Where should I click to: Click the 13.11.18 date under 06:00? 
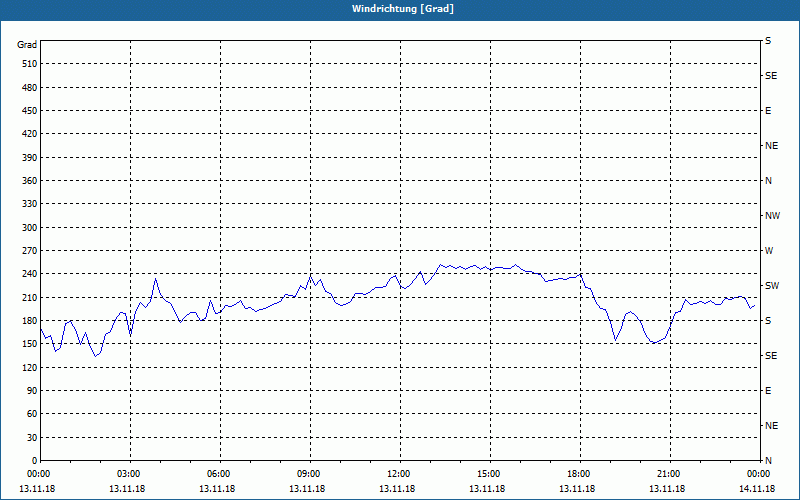pyautogui.click(x=217, y=489)
